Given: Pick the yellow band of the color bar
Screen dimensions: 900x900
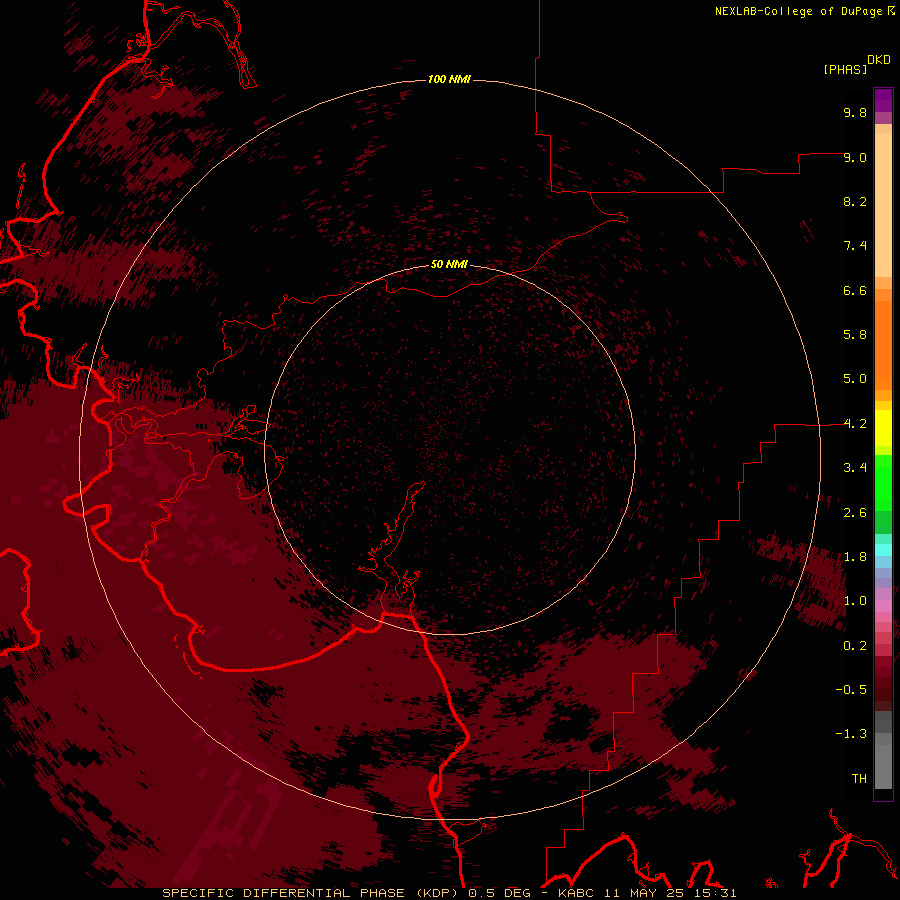Looking at the screenshot, I should pos(883,428).
